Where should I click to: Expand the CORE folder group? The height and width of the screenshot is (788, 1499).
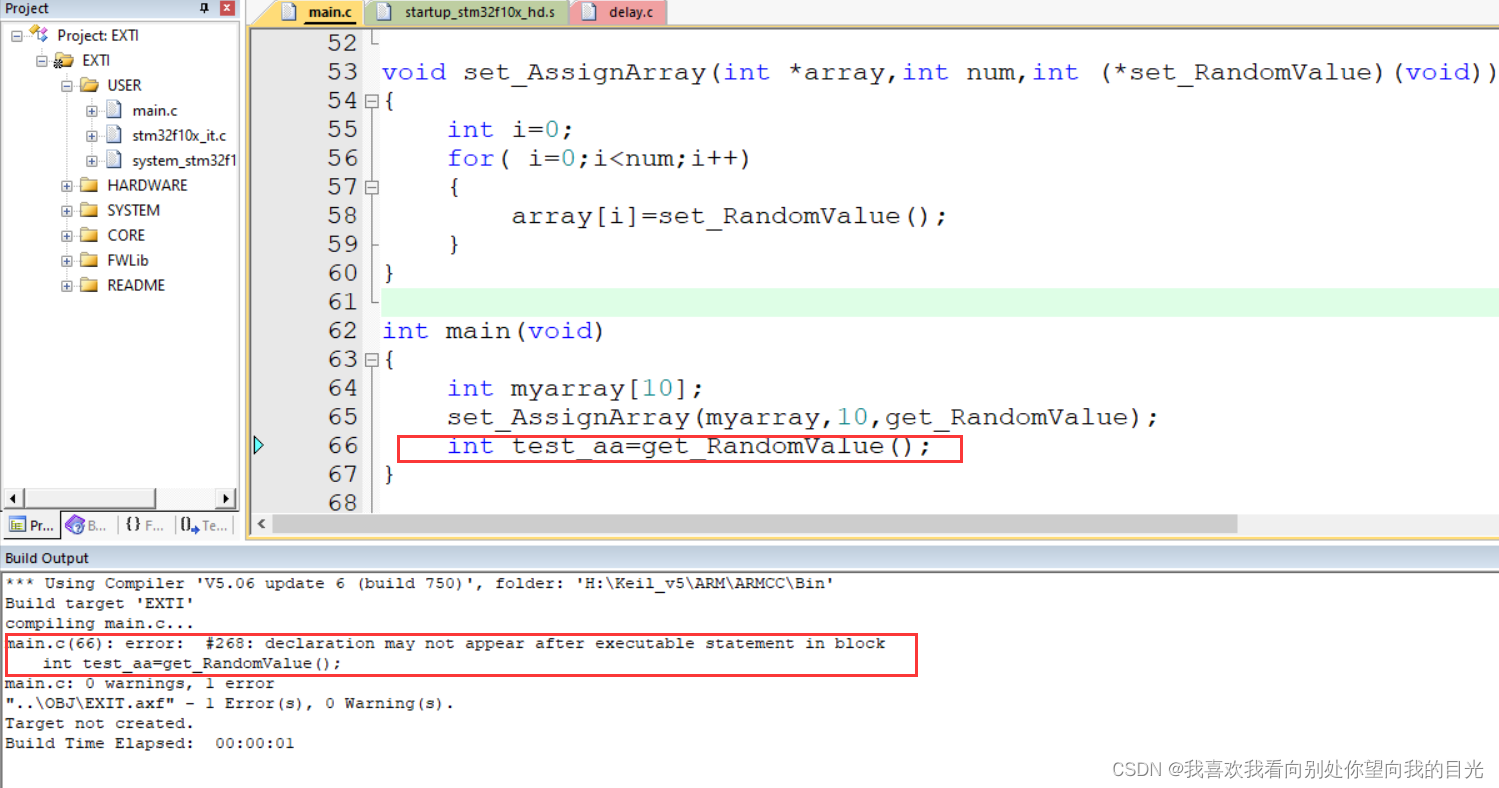coord(67,235)
